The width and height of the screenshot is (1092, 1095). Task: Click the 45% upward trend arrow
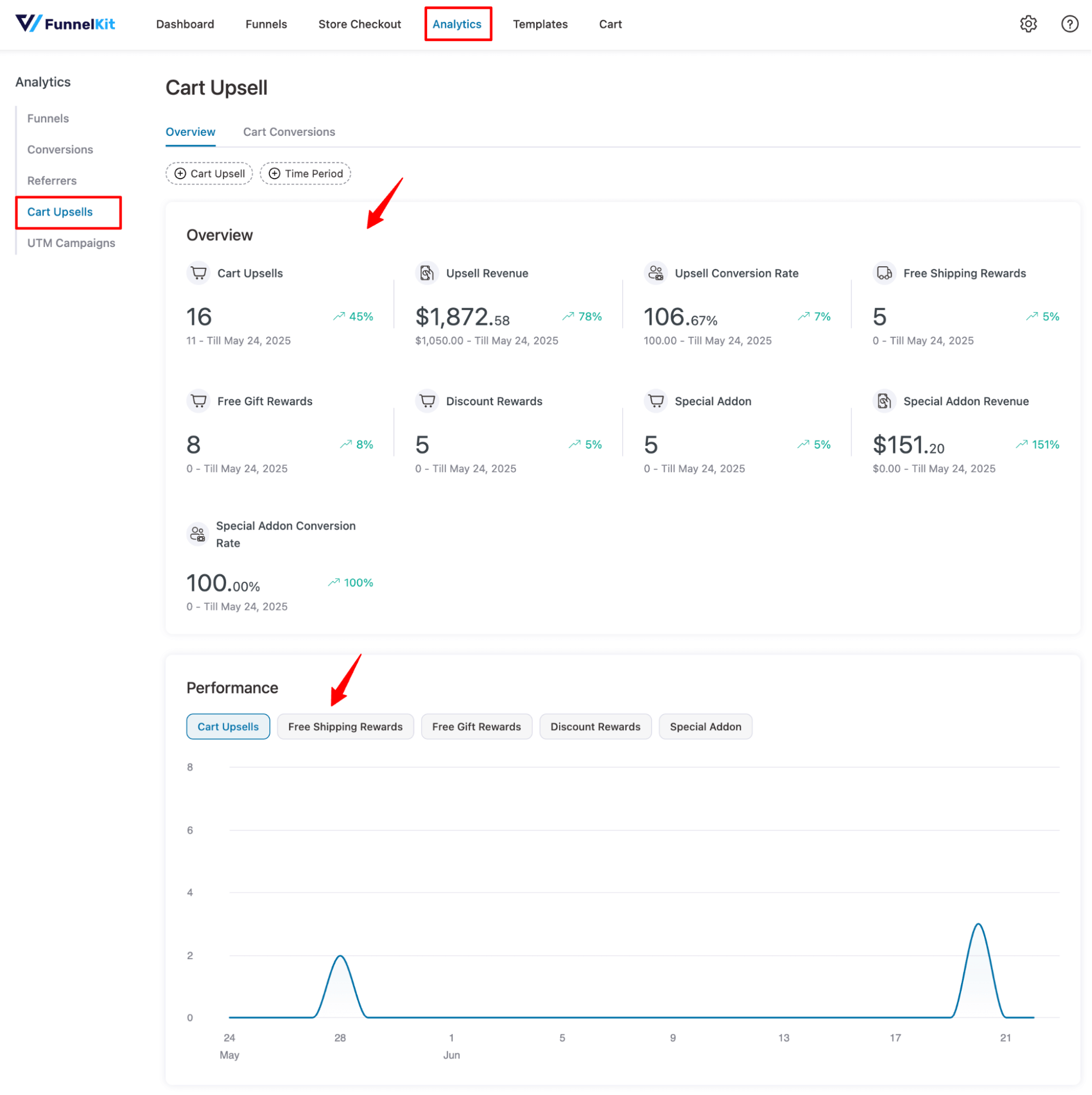point(339,316)
